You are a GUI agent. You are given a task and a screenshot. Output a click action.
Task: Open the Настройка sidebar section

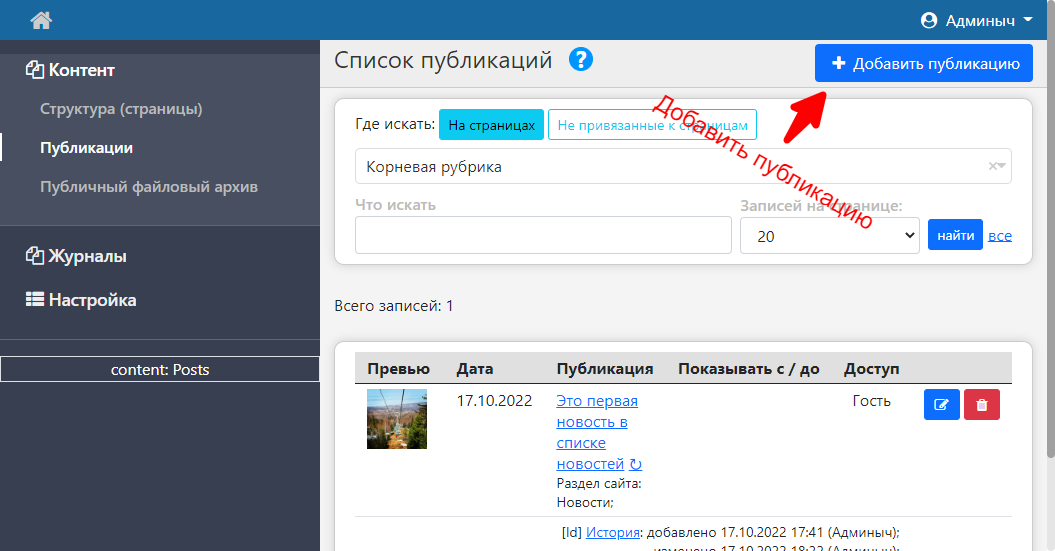(81, 300)
